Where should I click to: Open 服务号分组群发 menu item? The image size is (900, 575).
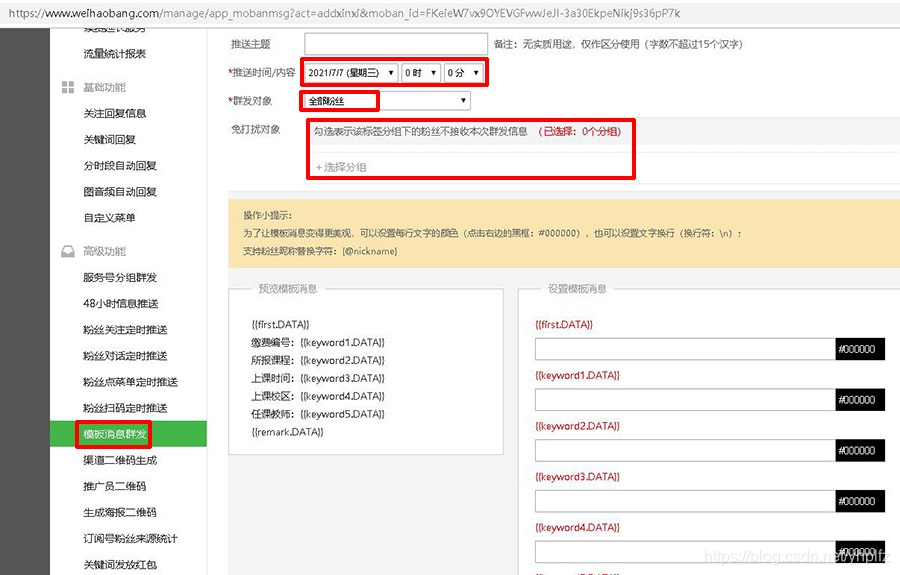point(120,278)
